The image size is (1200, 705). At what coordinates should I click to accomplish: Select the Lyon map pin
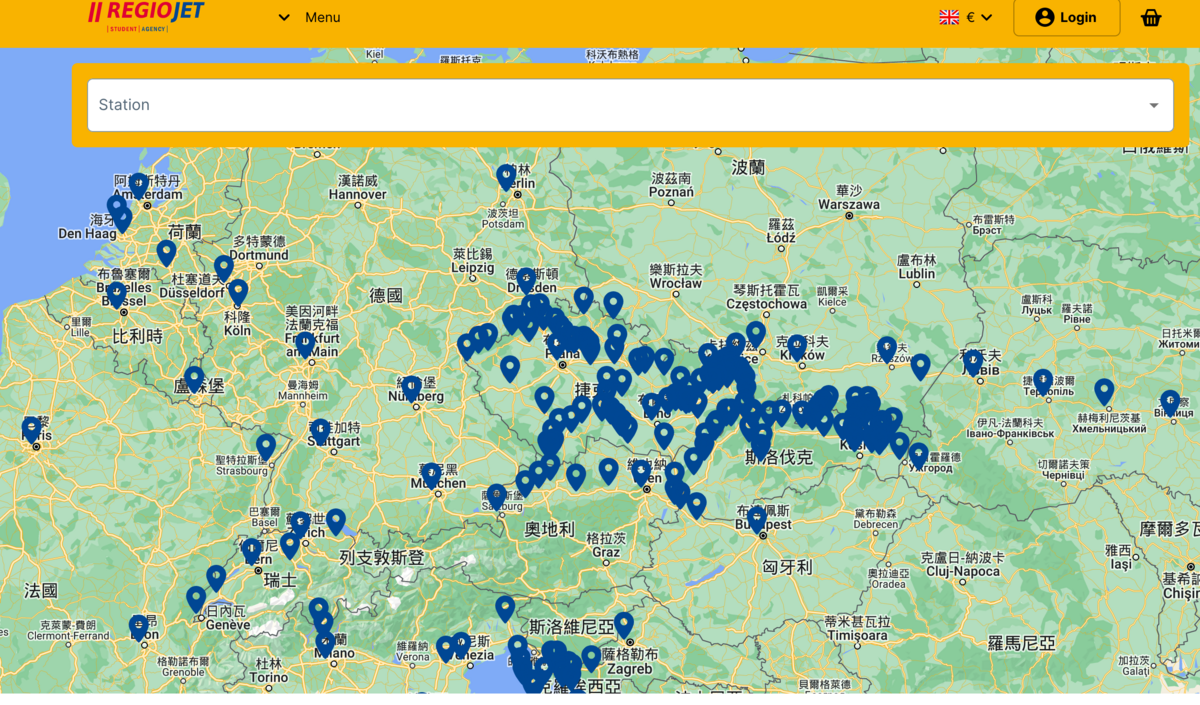[x=139, y=627]
